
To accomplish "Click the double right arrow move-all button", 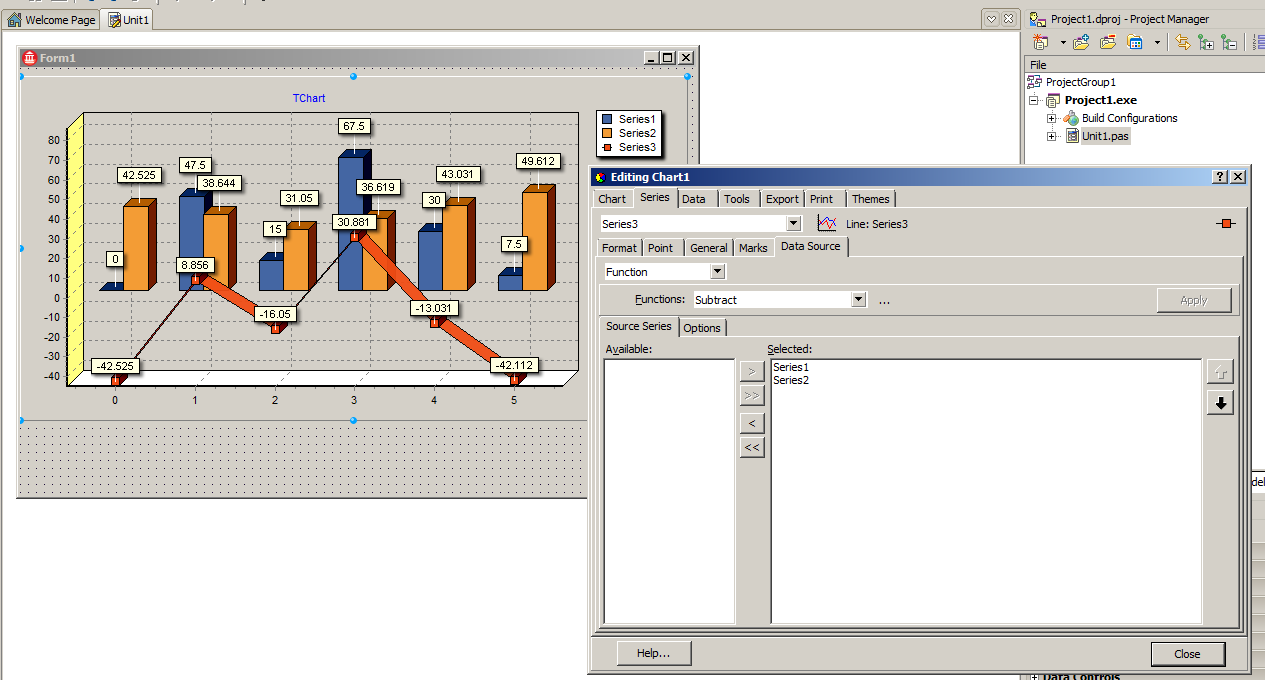I will tap(752, 395).
